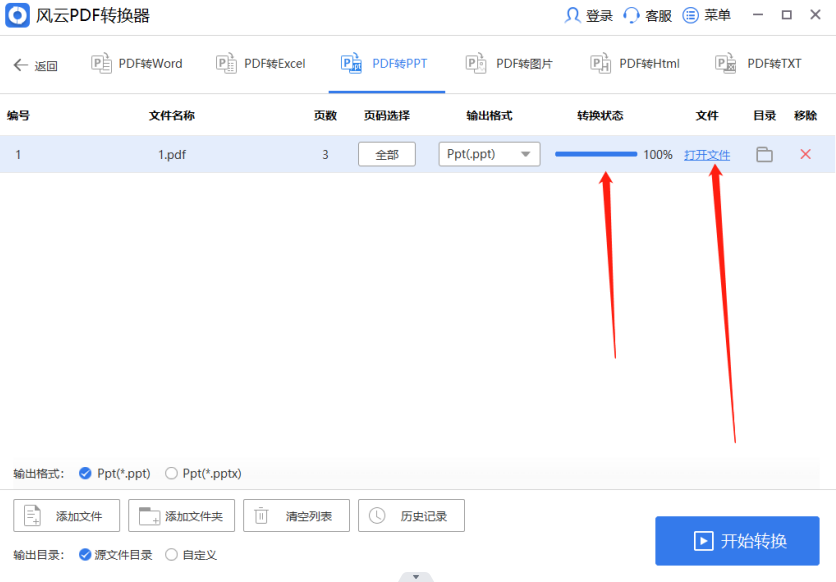Screen dimensions: 836x582
Task: Open output folder icon for 1.pdf
Action: (x=765, y=155)
